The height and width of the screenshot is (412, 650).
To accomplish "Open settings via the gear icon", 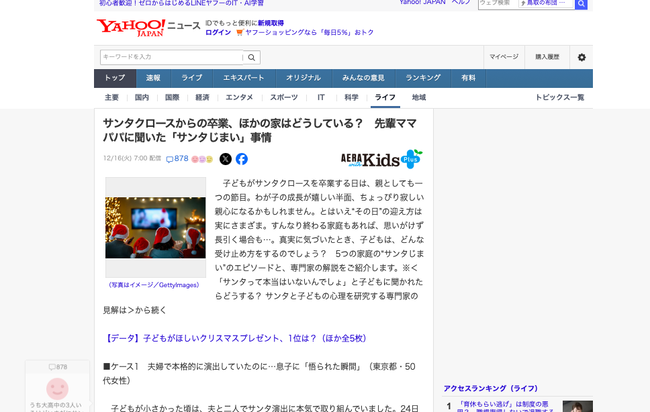I will coord(582,57).
